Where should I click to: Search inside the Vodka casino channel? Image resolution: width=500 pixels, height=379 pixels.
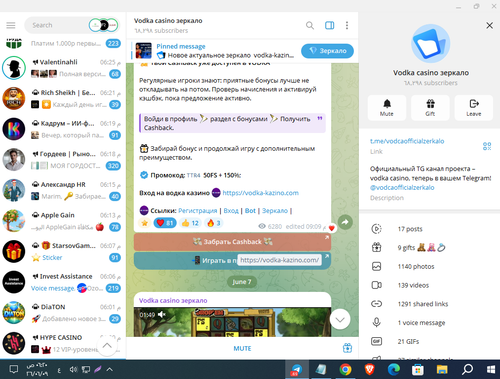[x=310, y=25]
